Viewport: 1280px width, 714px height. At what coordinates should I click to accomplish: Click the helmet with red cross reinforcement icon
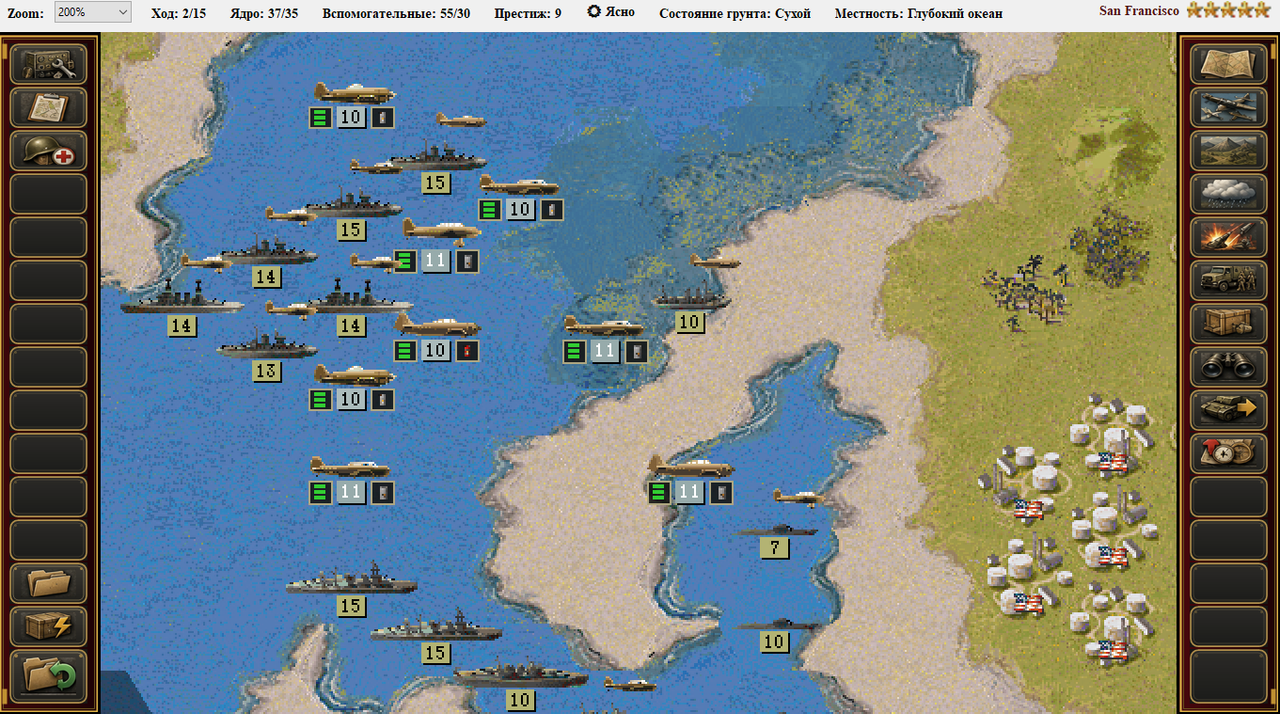[49, 151]
